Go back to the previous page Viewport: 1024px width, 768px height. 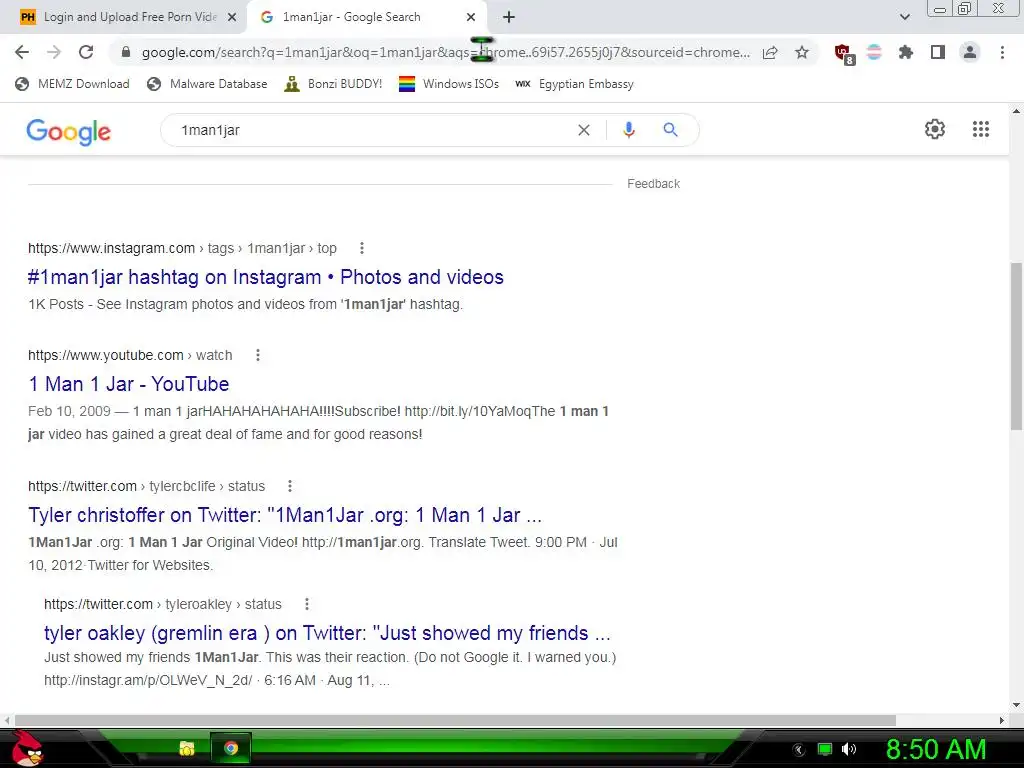coord(22,52)
